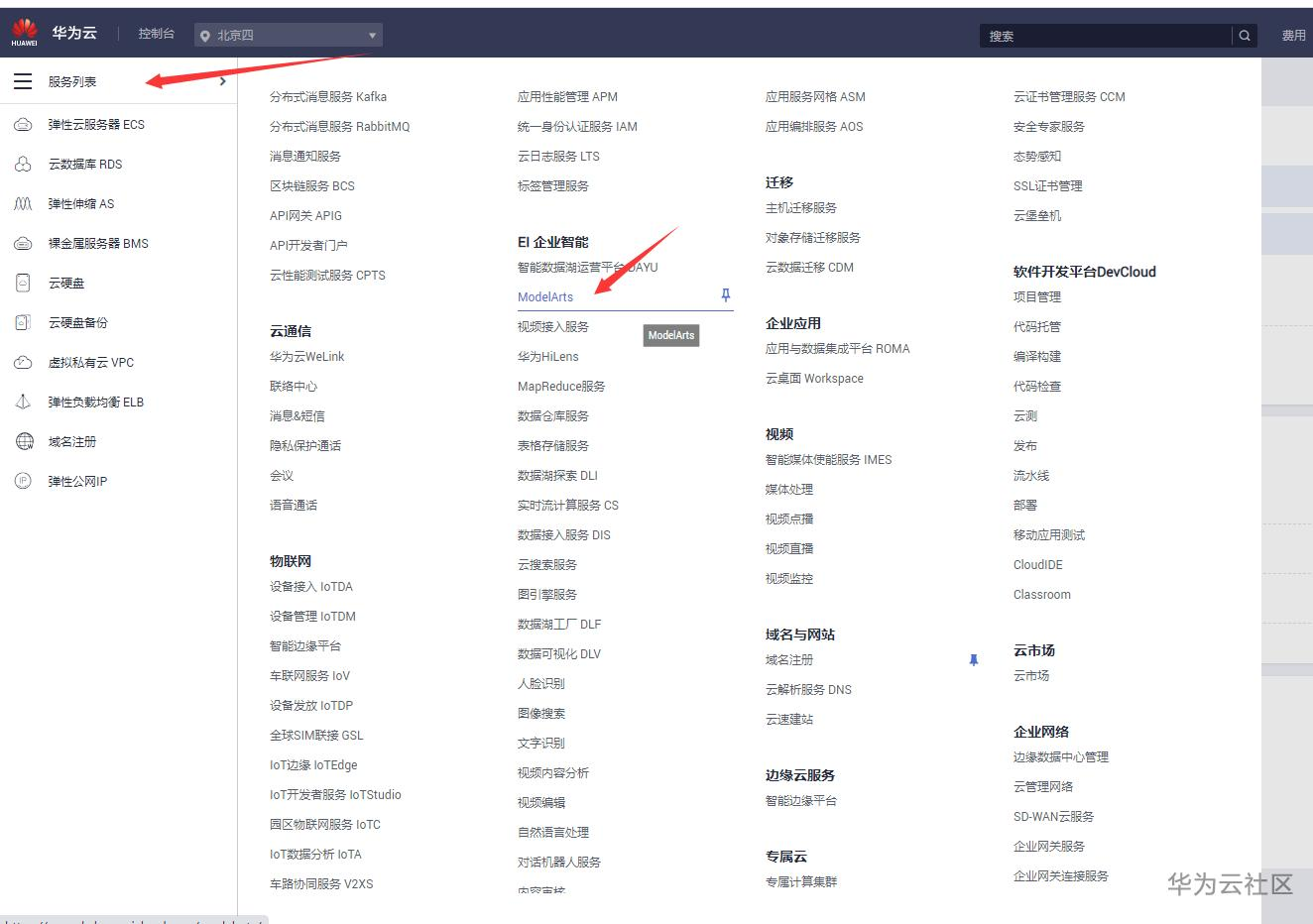Pin the ModelArts service
This screenshot has width=1313, height=924.
point(726,295)
